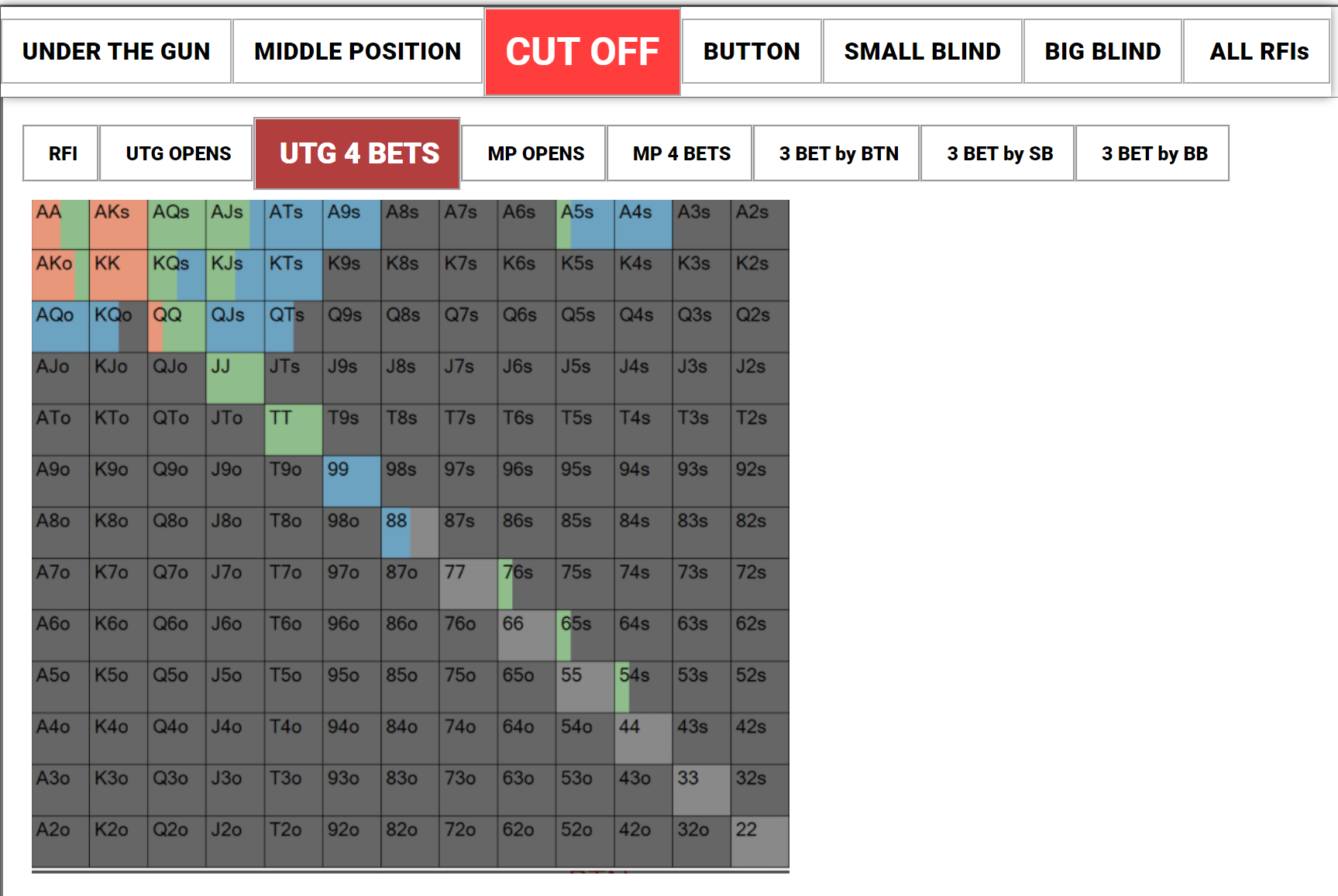Show the 3 BET by SB range
Viewport: 1338px width, 896px height.
(x=999, y=153)
